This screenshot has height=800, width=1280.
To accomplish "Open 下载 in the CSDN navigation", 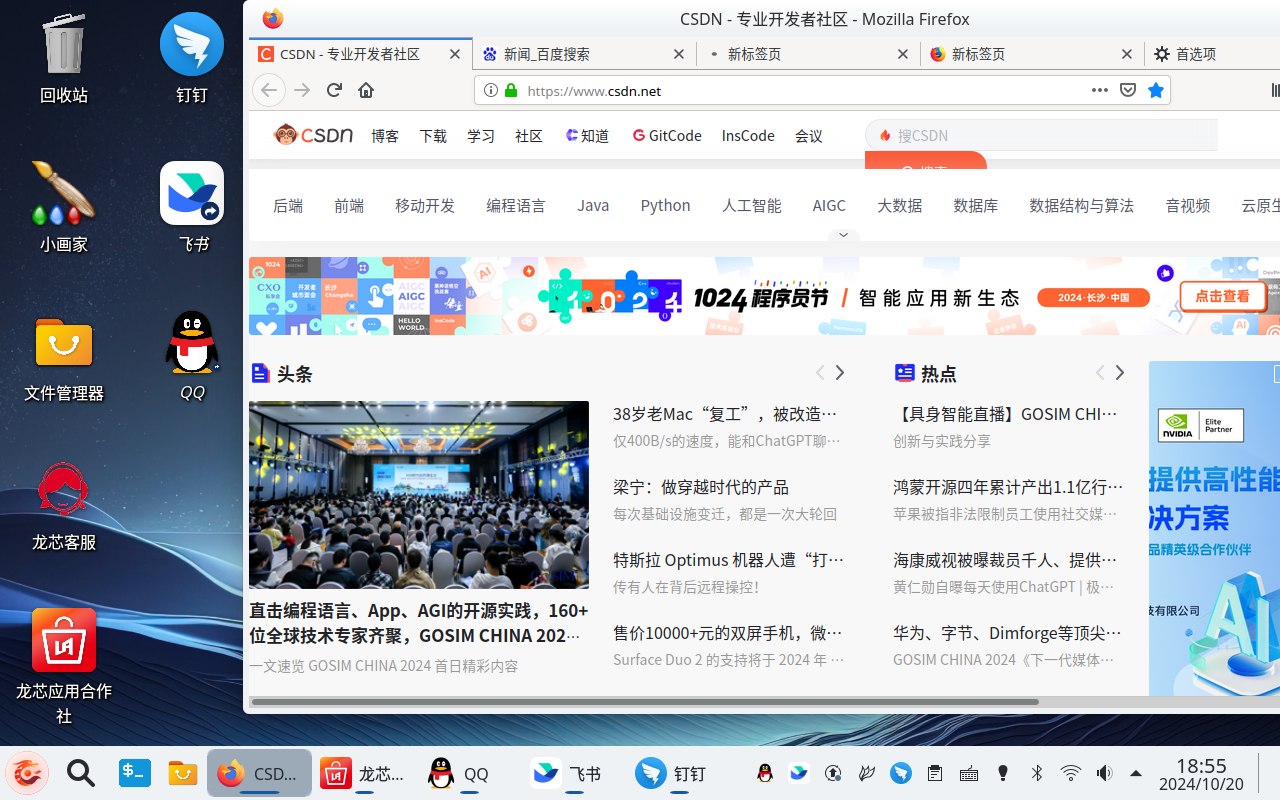I will (x=433, y=136).
